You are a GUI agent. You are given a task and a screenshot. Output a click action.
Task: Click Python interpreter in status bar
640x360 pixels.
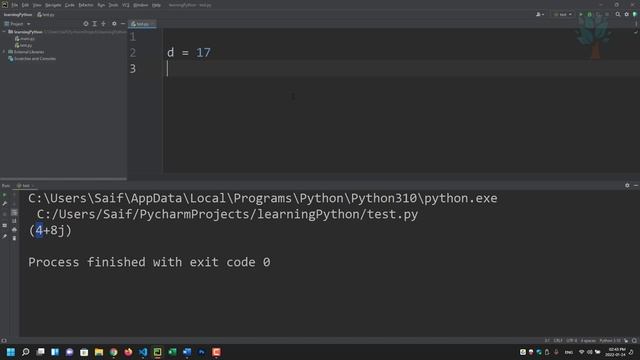[x=609, y=340]
